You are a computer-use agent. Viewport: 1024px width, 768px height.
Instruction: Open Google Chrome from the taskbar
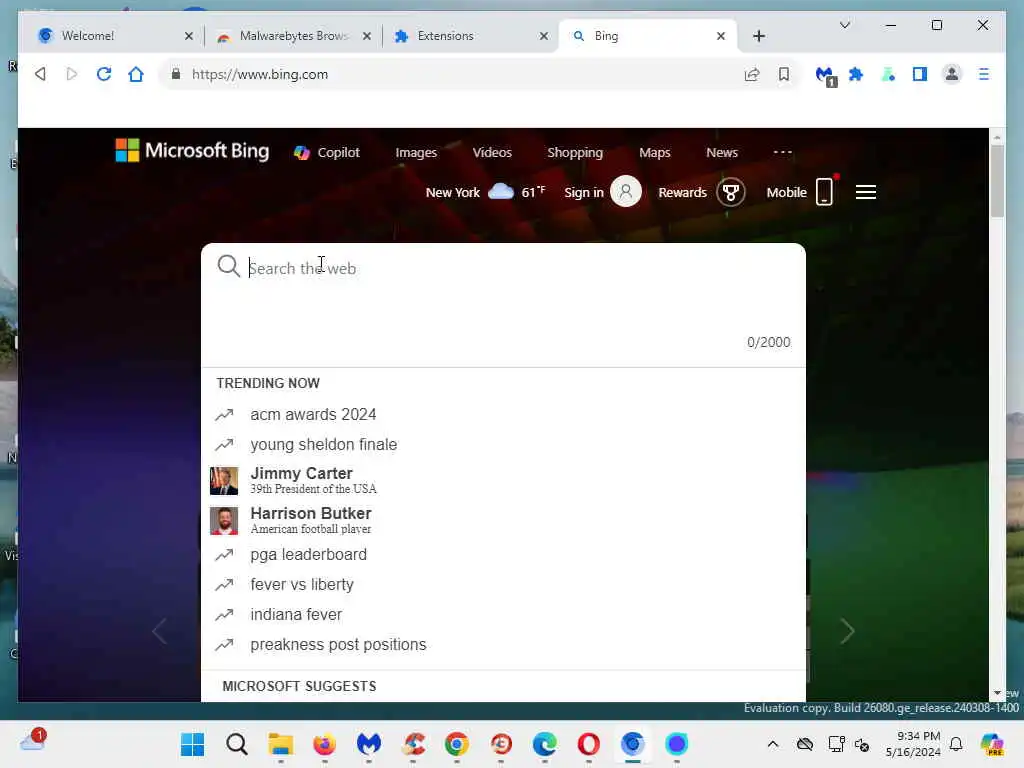[x=456, y=744]
